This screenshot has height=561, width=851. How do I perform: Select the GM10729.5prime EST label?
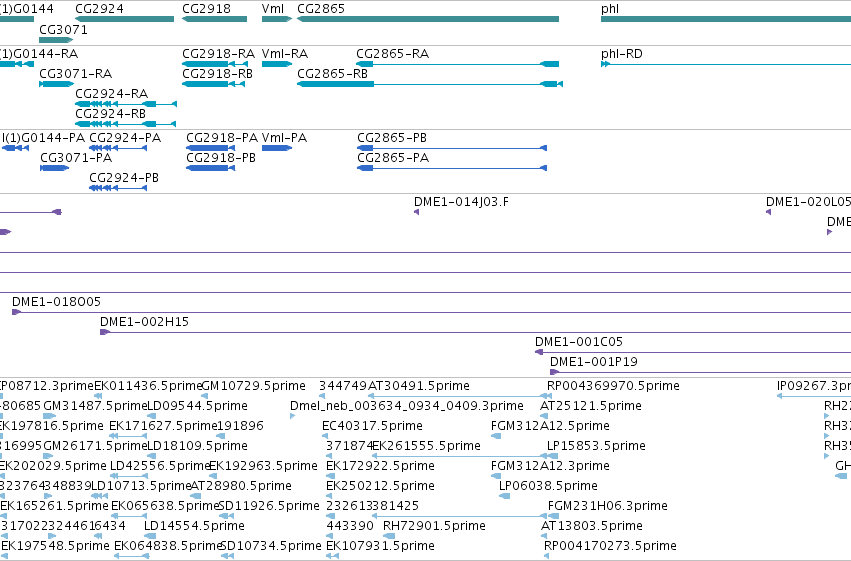click(x=253, y=386)
